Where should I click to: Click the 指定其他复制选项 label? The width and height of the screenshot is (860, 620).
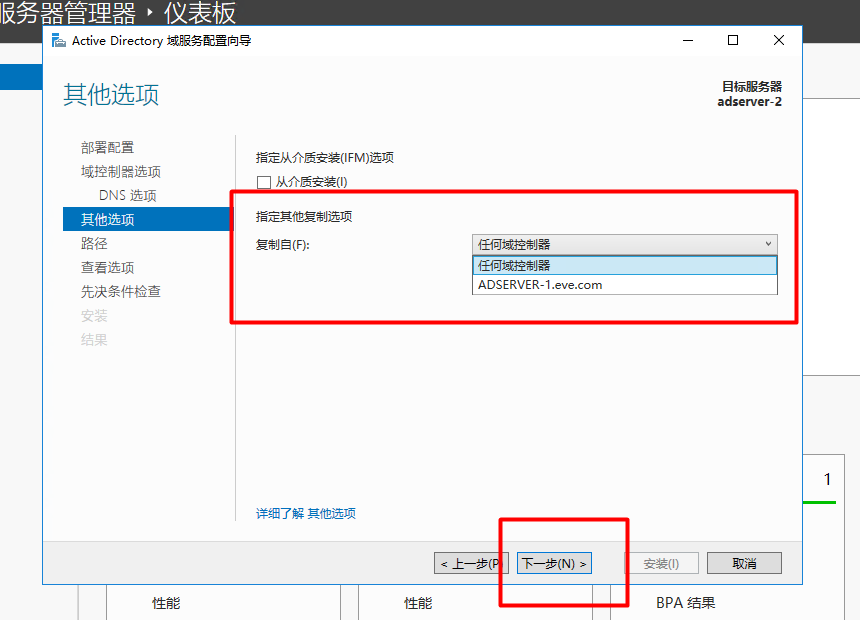(x=304, y=217)
